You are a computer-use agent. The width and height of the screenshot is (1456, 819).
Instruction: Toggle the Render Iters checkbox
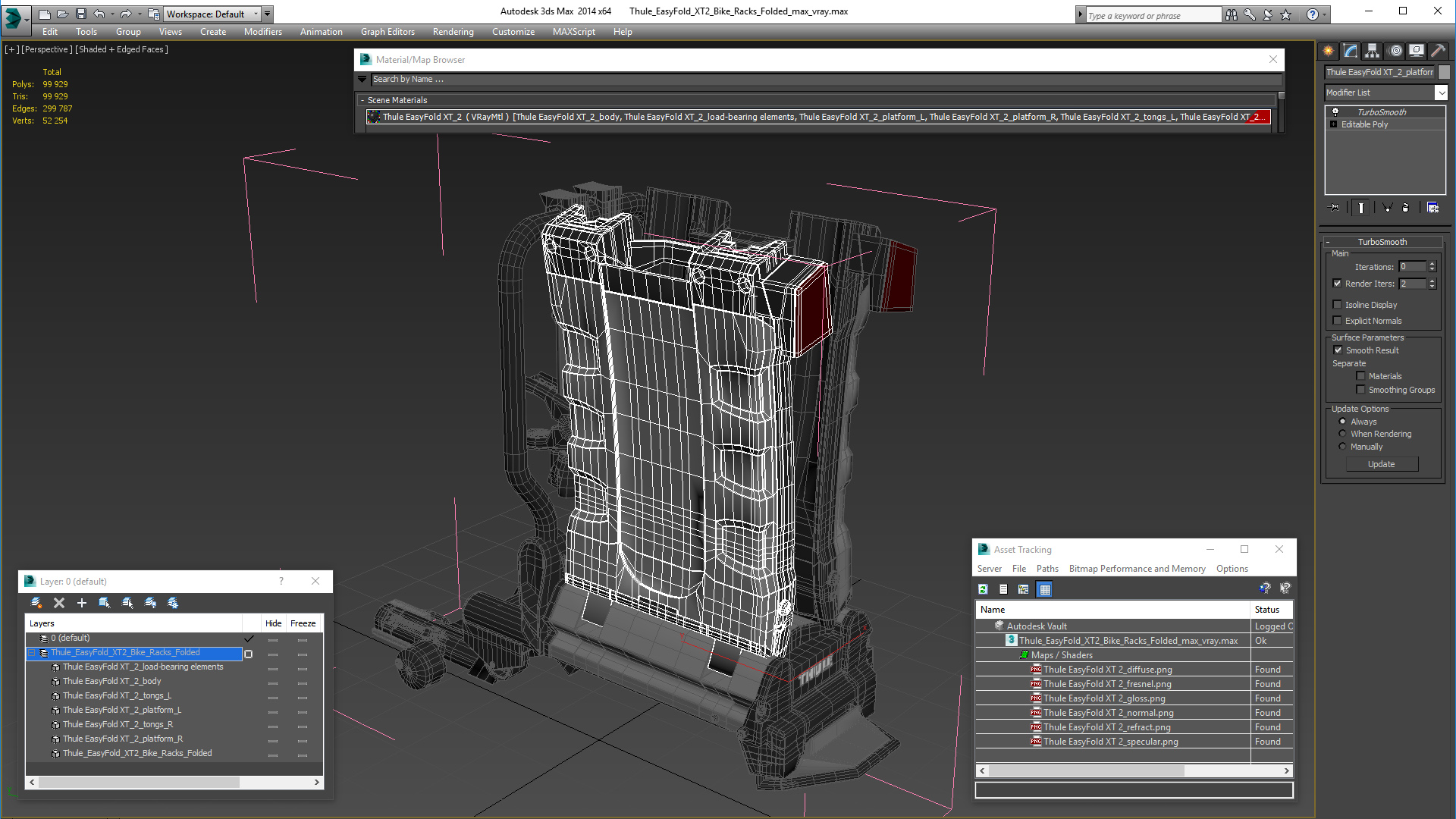(1338, 284)
